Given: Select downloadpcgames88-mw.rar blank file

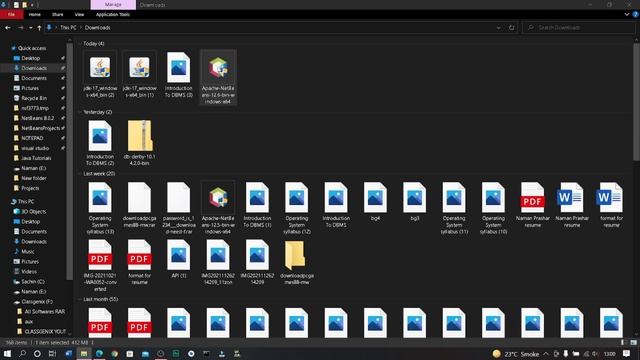Looking at the screenshot, I should tap(139, 198).
